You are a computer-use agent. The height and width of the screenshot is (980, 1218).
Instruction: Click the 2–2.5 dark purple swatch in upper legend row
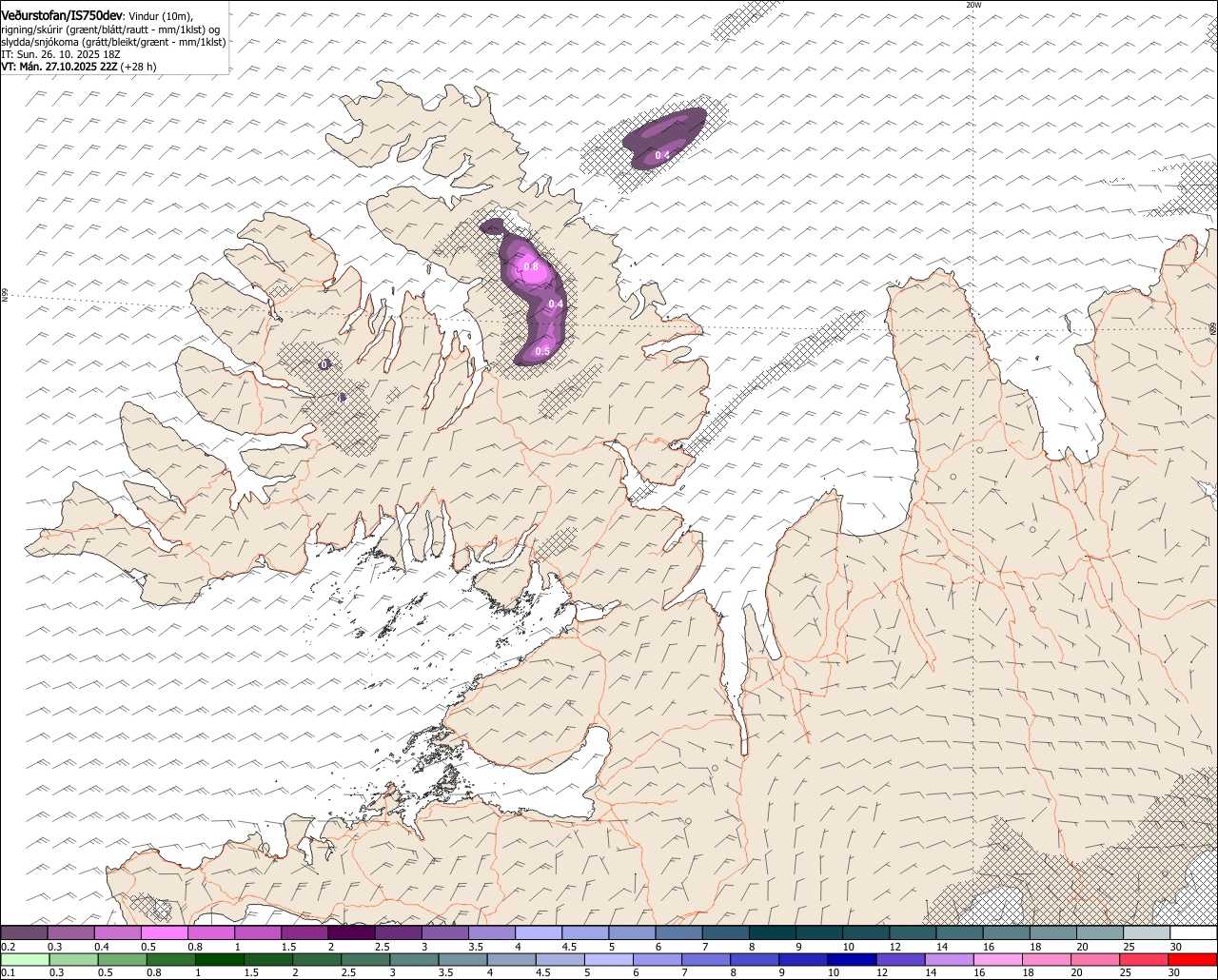tap(351, 933)
